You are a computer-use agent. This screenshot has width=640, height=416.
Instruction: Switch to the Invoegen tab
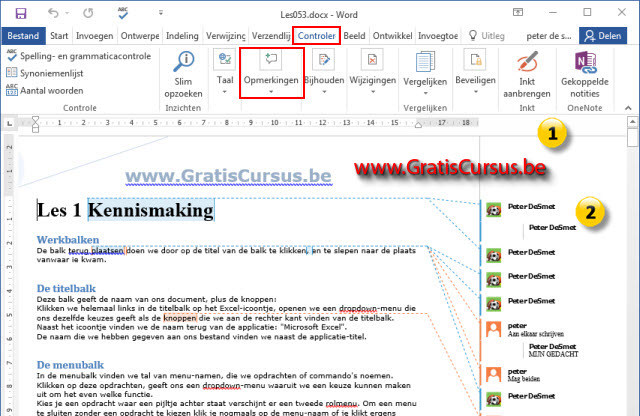pyautogui.click(x=94, y=36)
